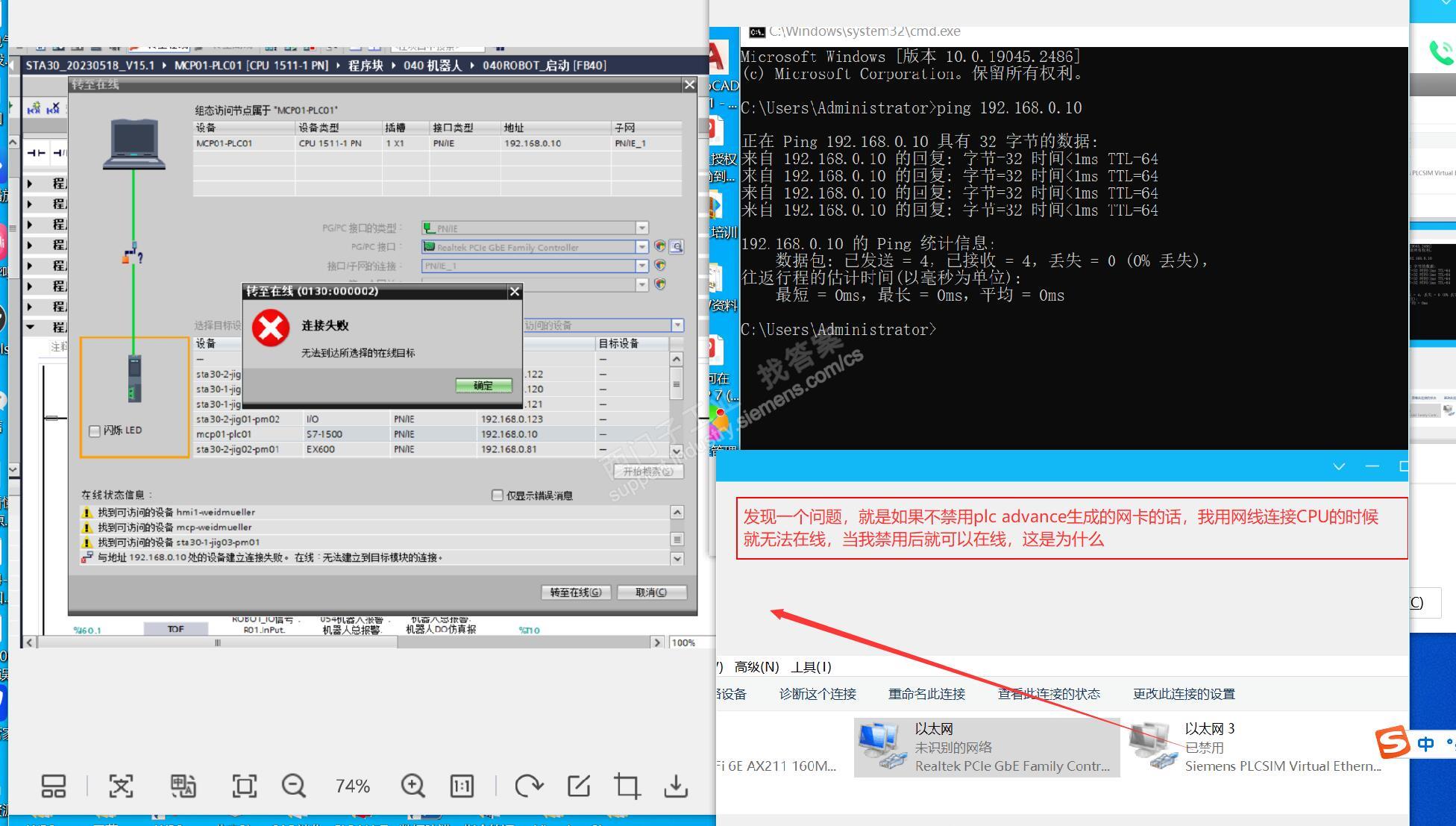Show the image at 1:1 size
Screen dimensions: 1456x826
click(x=462, y=786)
